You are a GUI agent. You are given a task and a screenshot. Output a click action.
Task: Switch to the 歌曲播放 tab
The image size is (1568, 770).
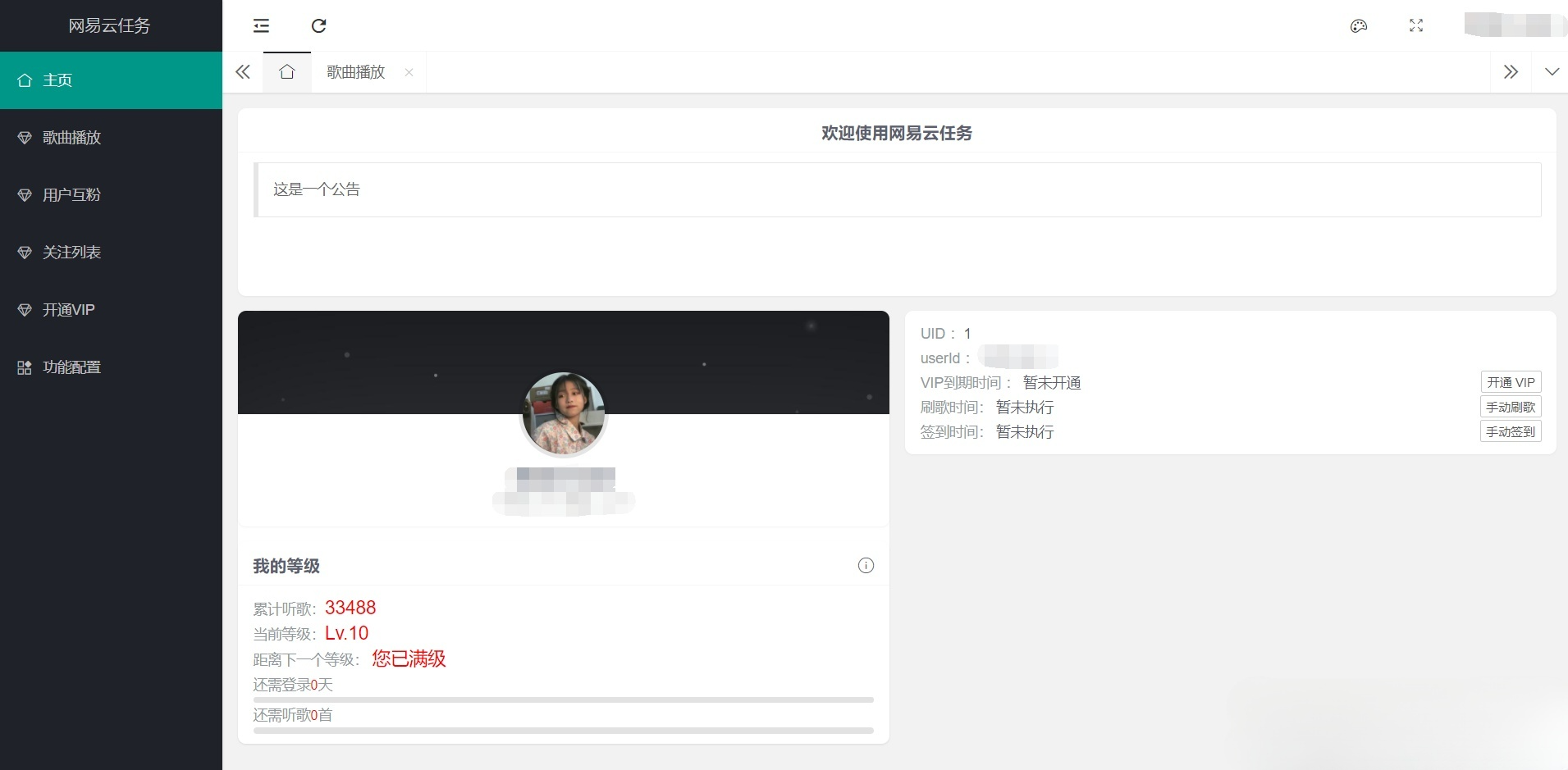pos(354,72)
